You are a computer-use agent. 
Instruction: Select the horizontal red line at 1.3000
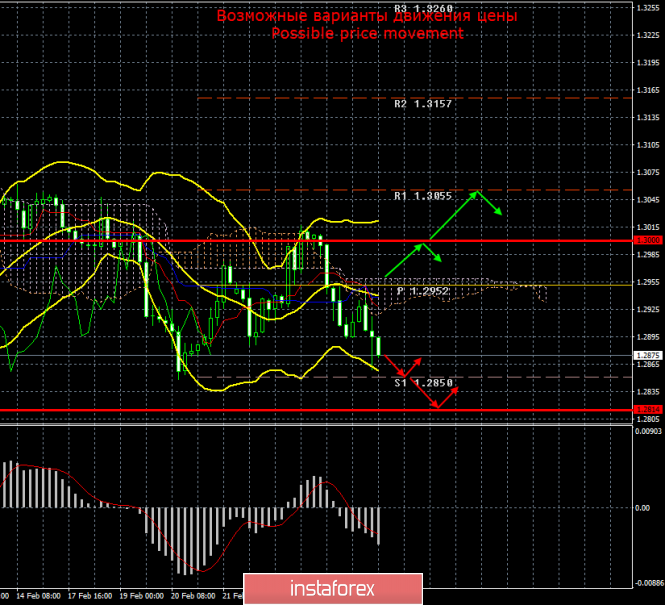click(x=316, y=241)
